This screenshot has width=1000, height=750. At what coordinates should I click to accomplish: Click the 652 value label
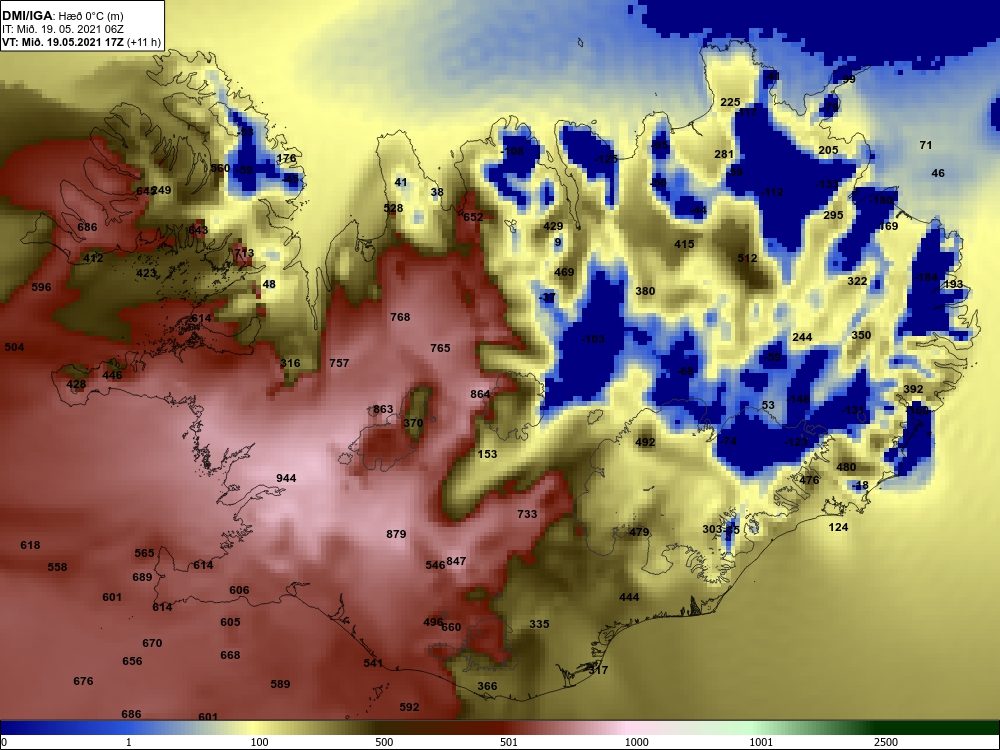(473, 217)
